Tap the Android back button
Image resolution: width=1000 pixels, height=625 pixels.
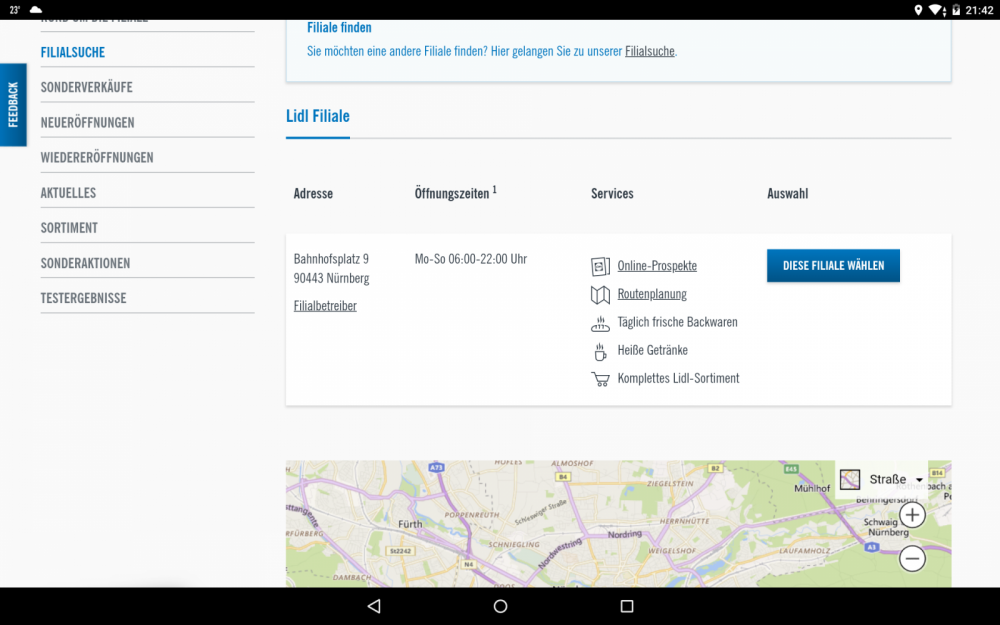coord(374,606)
